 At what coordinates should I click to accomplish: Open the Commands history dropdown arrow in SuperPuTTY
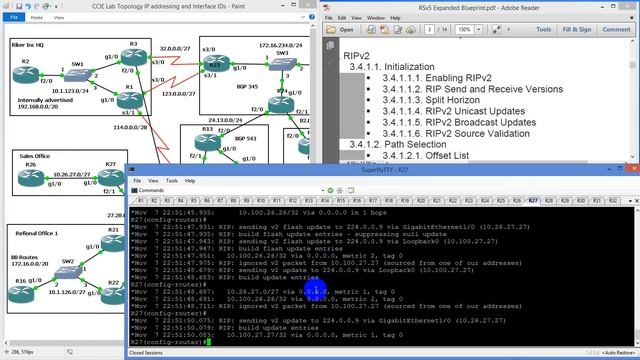point(322,191)
